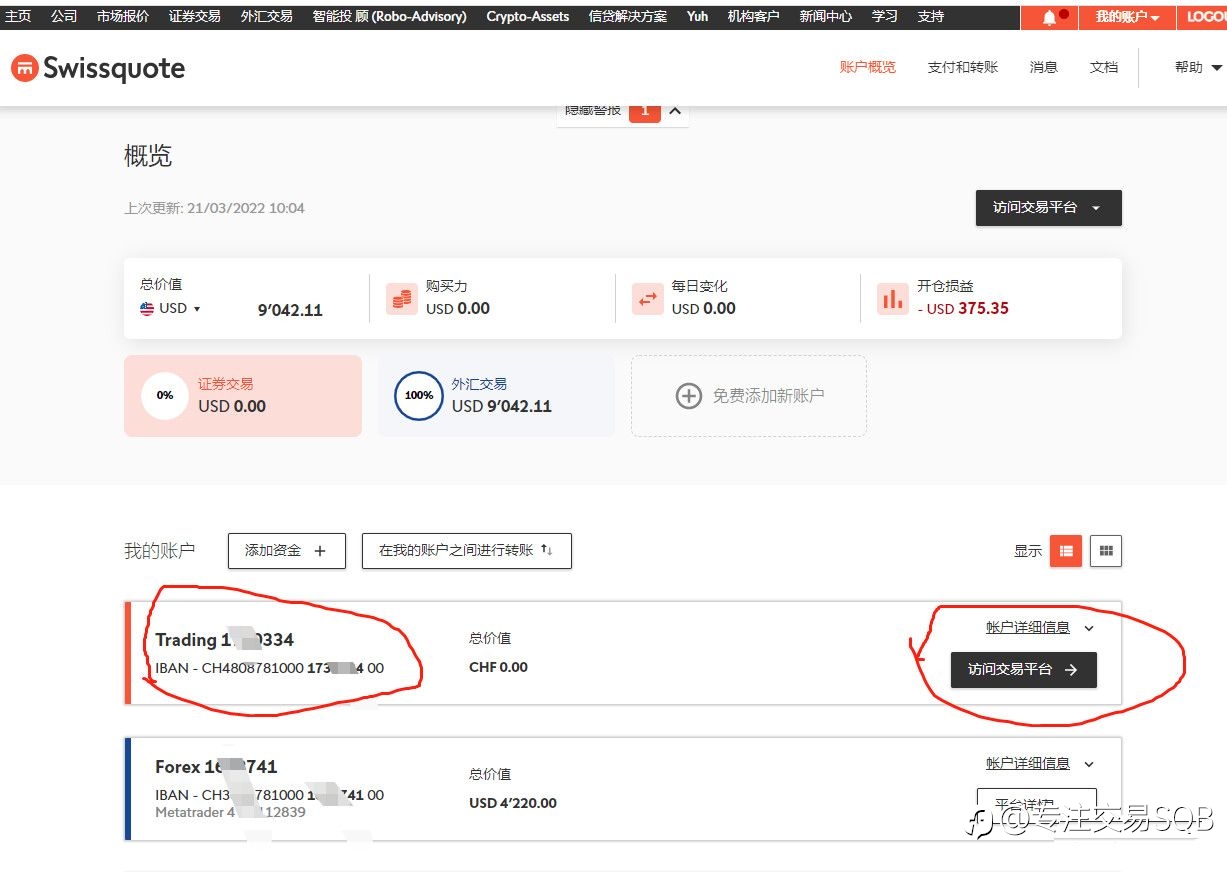Click the Trading account IBAN text

point(269,668)
